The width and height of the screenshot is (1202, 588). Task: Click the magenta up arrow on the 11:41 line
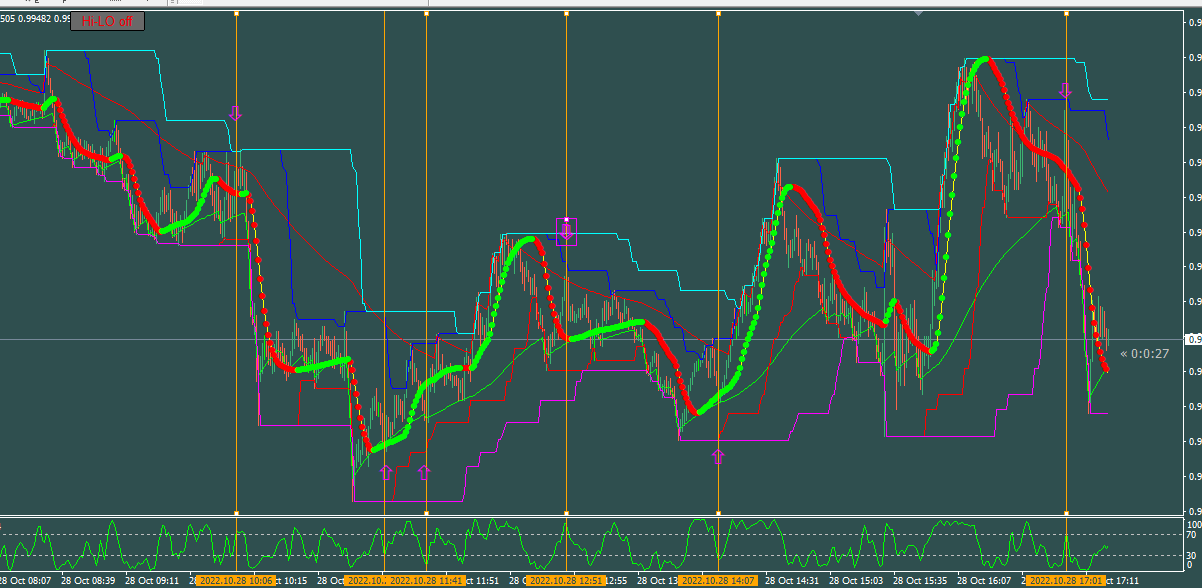[x=424, y=472]
